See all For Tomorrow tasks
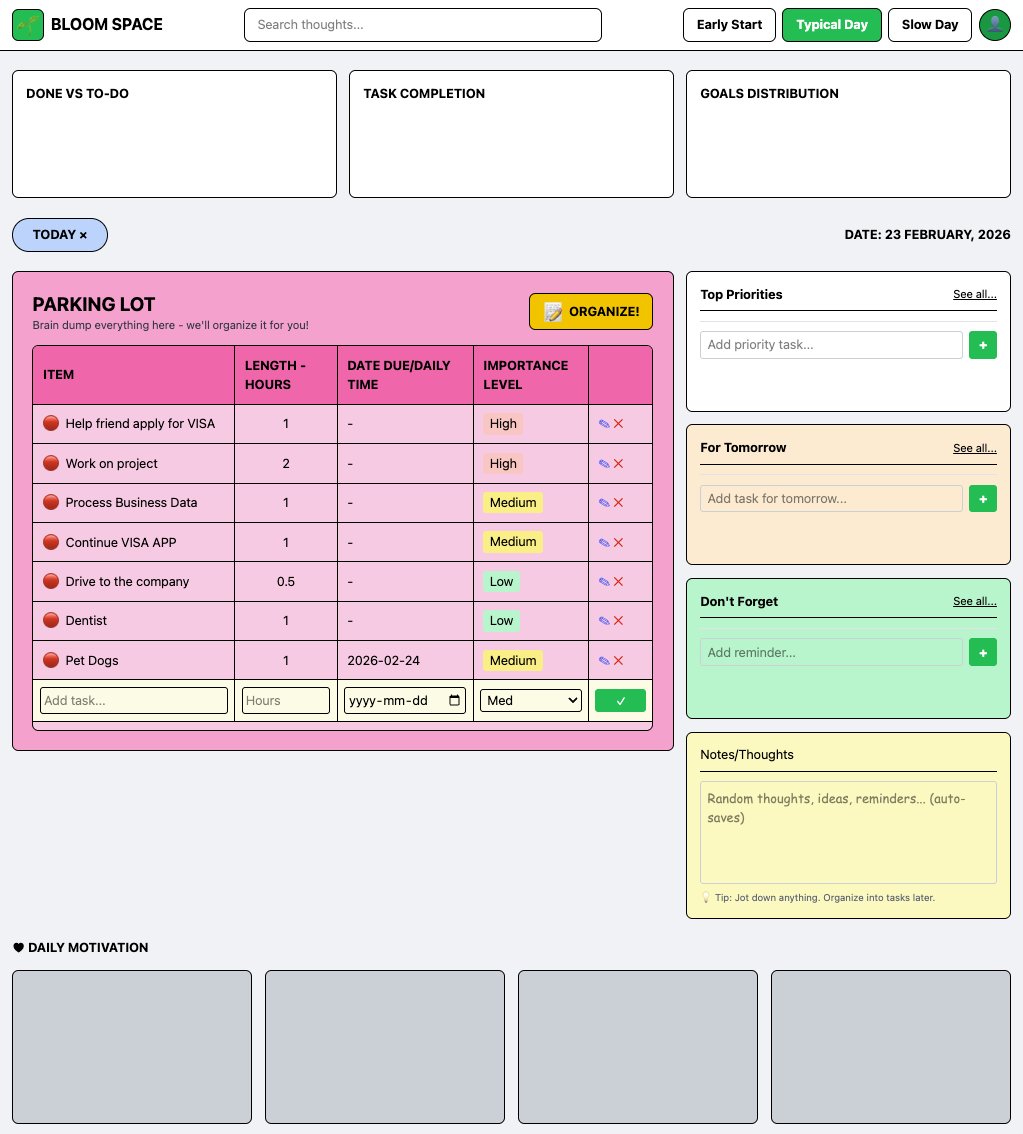This screenshot has width=1023, height=1134. [974, 448]
